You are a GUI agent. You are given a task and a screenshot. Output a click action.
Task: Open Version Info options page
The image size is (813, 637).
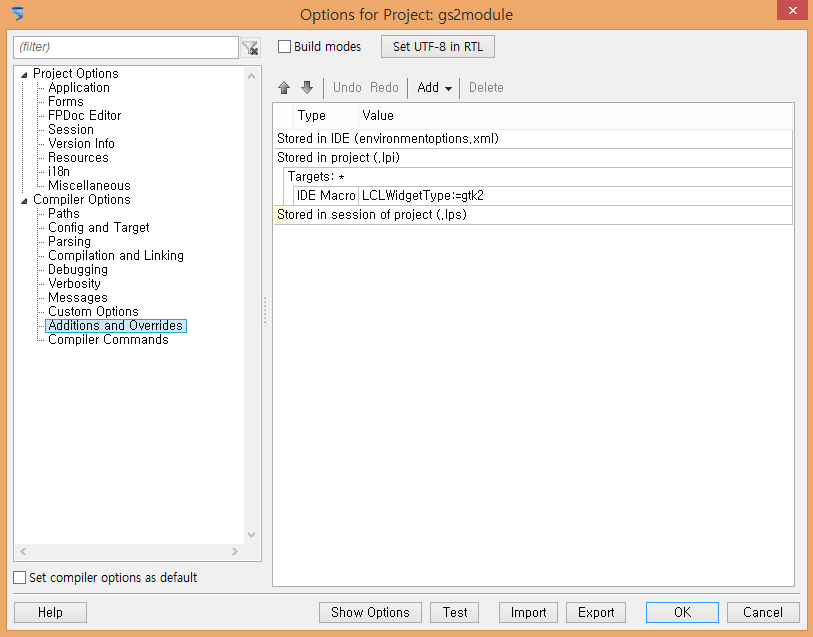tap(81, 144)
